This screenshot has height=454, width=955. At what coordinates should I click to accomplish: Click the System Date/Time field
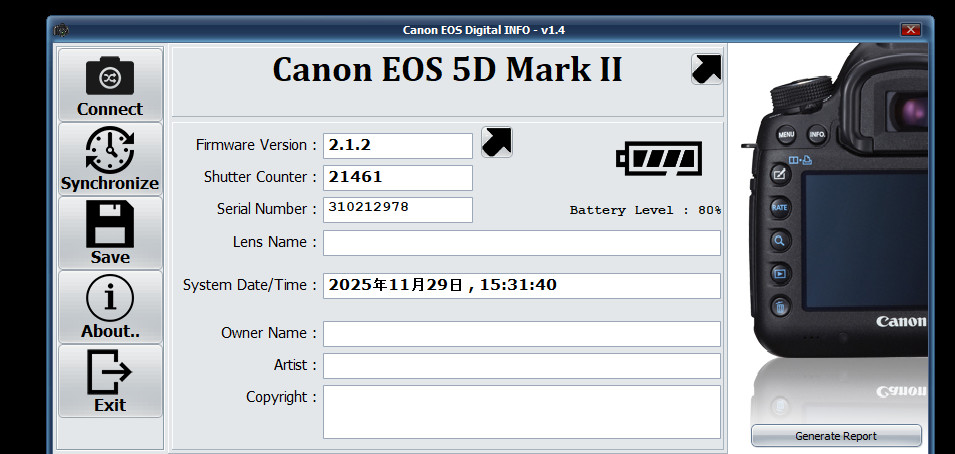coord(522,286)
